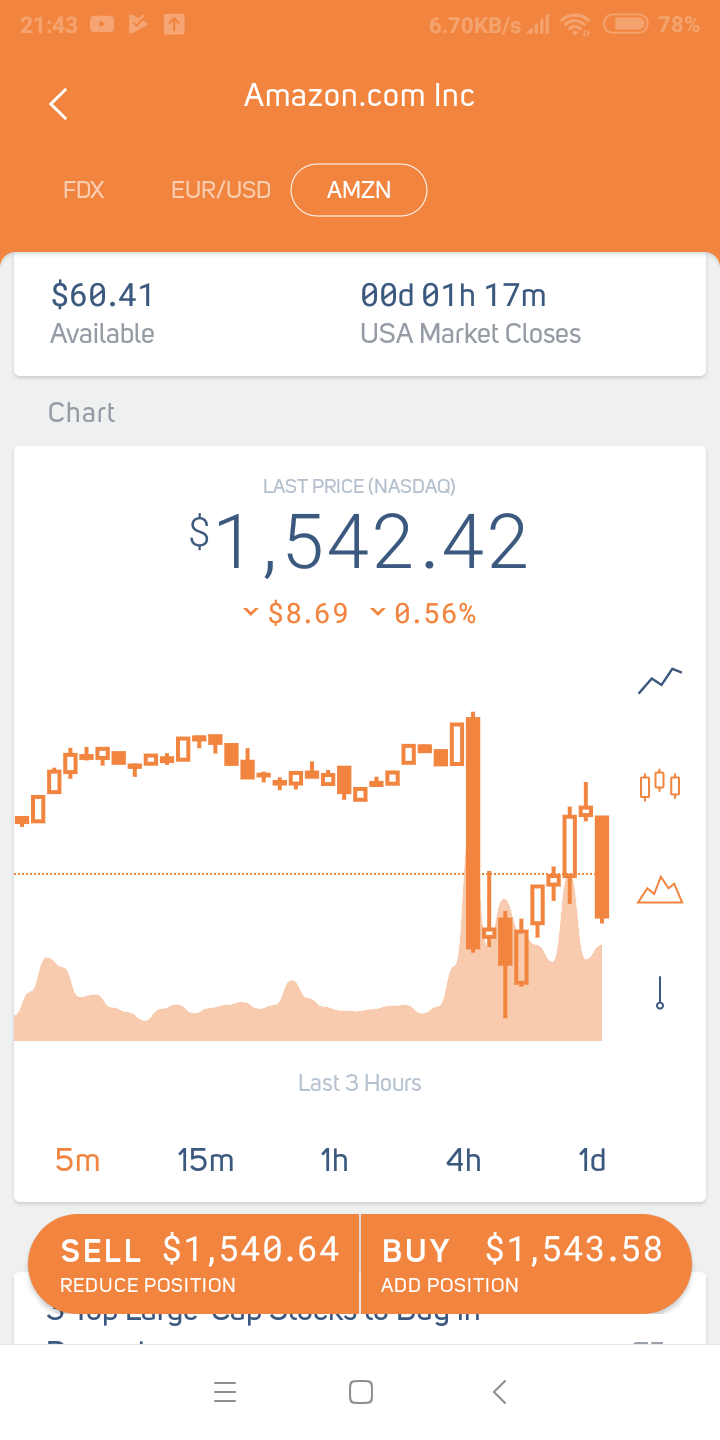The image size is (720, 1440).
Task: Tap the last price $1,542.42
Action: tap(359, 543)
